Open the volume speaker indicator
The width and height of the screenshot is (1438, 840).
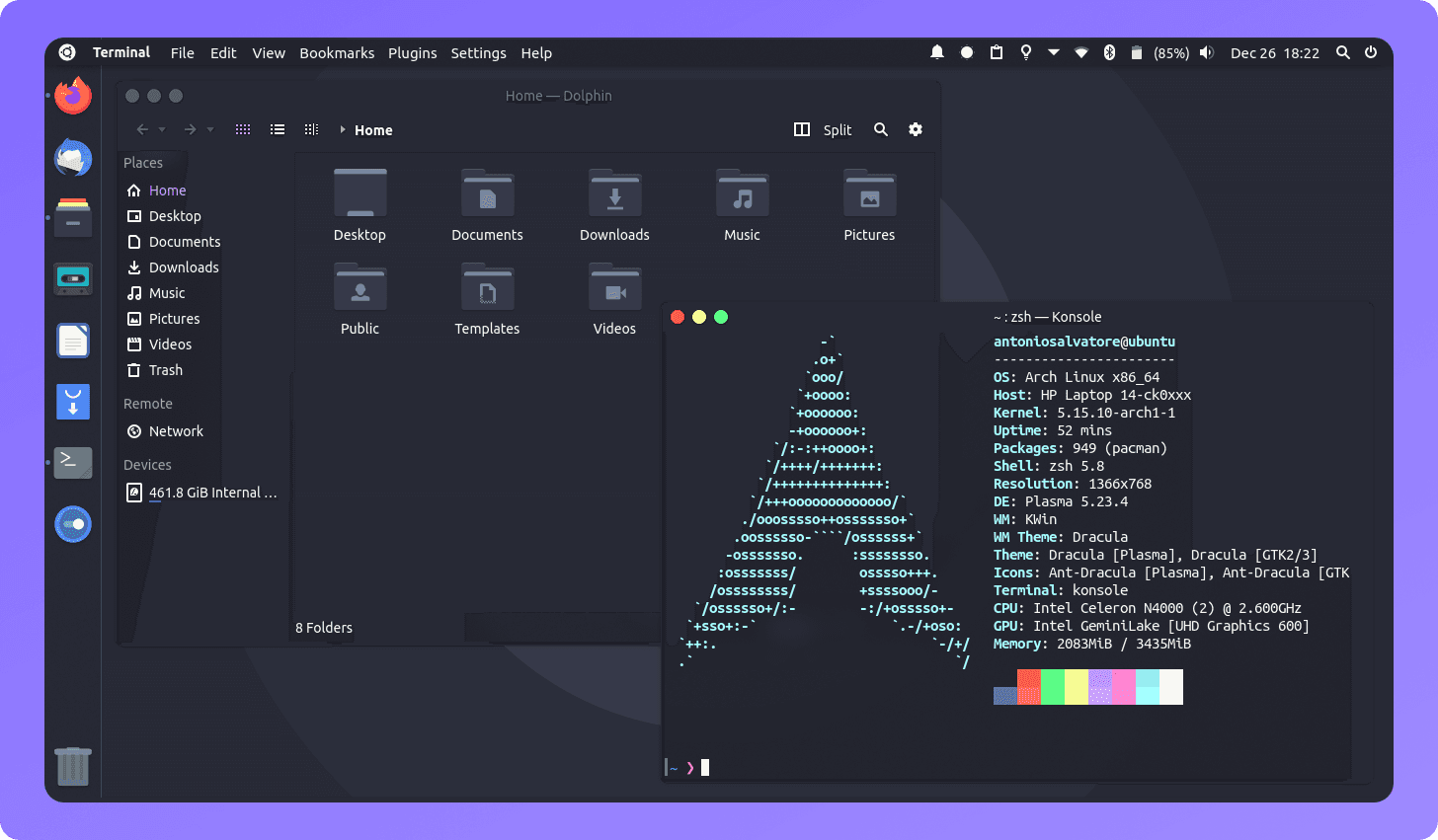[1206, 52]
